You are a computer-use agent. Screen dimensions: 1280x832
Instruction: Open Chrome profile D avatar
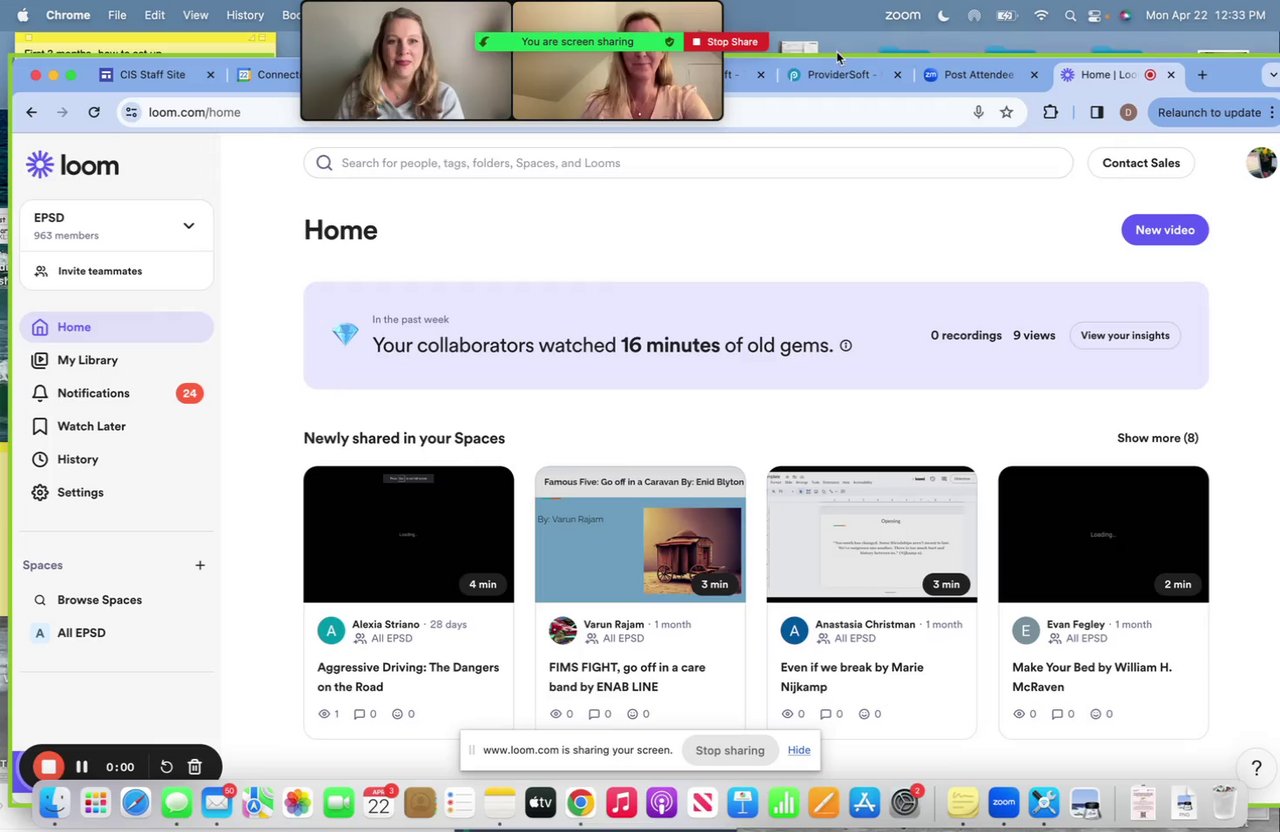tap(1128, 112)
